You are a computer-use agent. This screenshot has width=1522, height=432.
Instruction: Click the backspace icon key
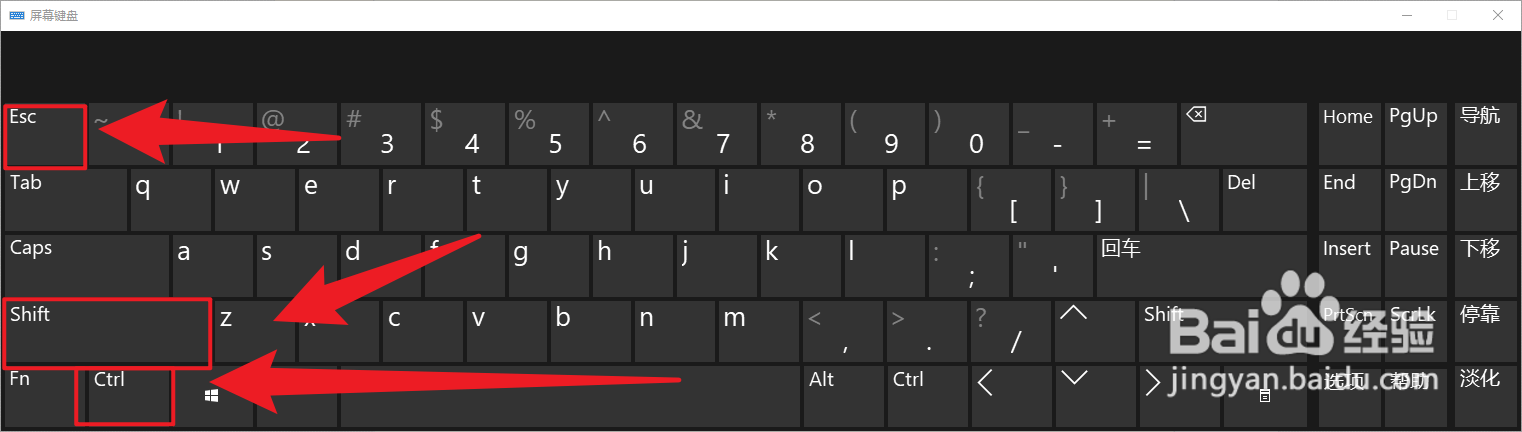[x=1242, y=134]
